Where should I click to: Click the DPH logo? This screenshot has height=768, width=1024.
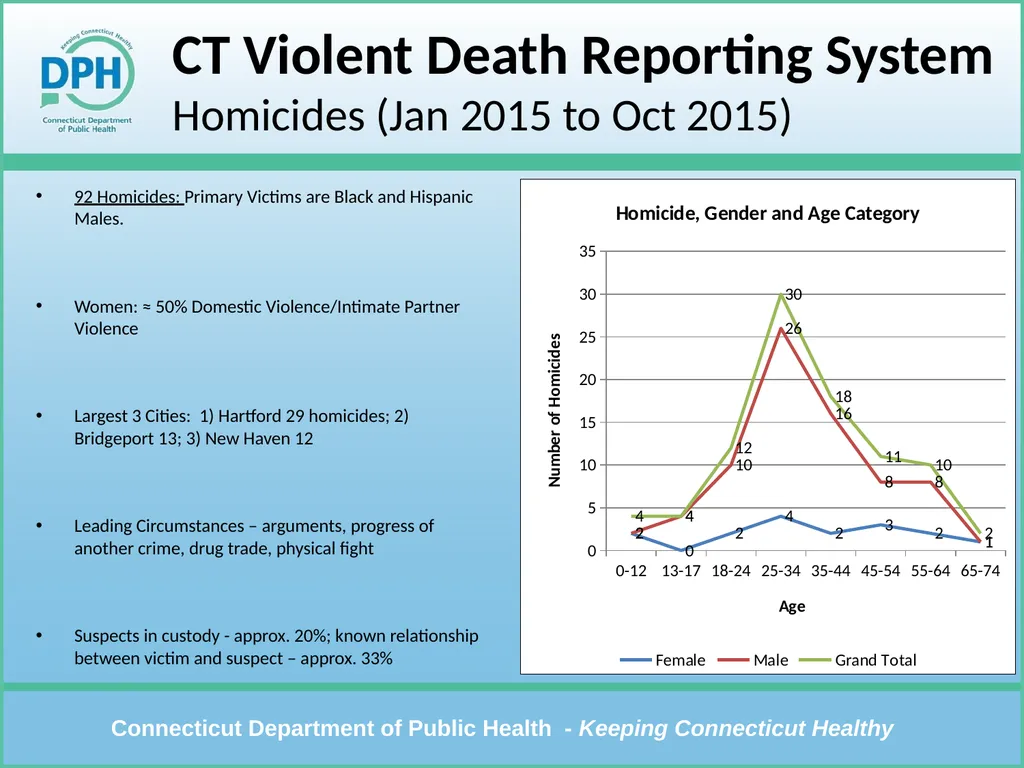[87, 81]
